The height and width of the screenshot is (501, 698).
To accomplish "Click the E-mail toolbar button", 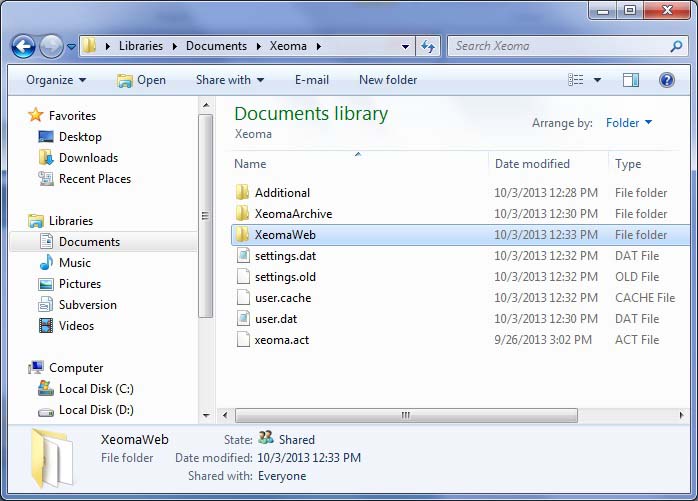I will [x=312, y=80].
